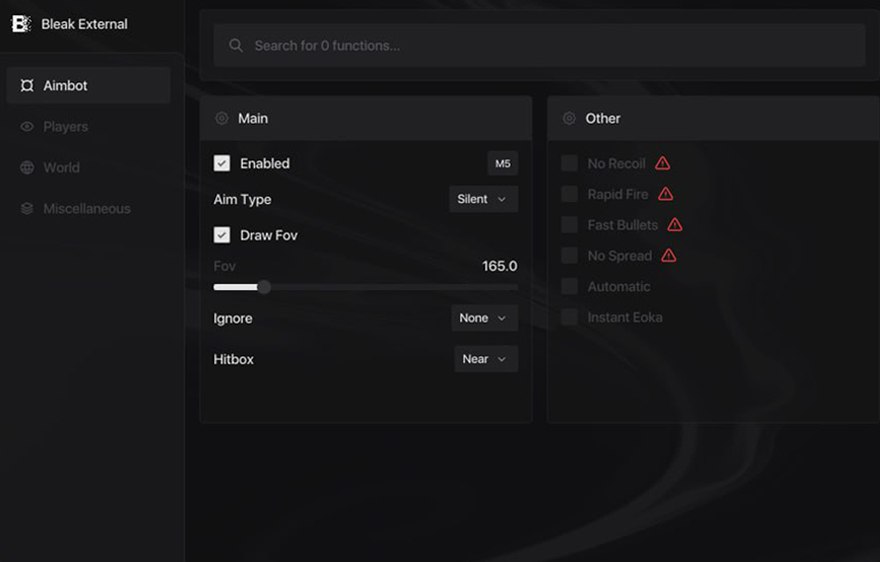This screenshot has height=562, width=880.
Task: Click the Aimbot crosshair icon in sidebar
Action: click(27, 86)
